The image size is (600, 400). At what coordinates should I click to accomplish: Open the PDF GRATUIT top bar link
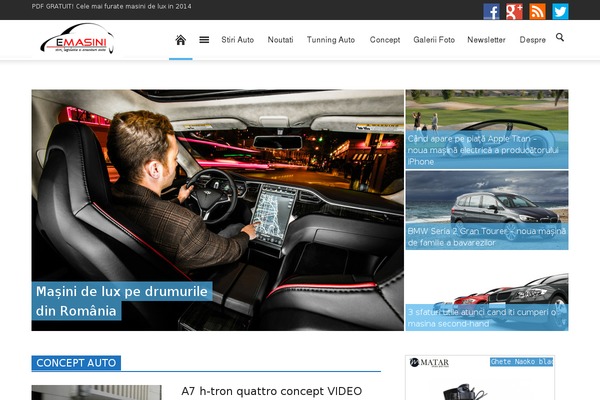coord(111,7)
